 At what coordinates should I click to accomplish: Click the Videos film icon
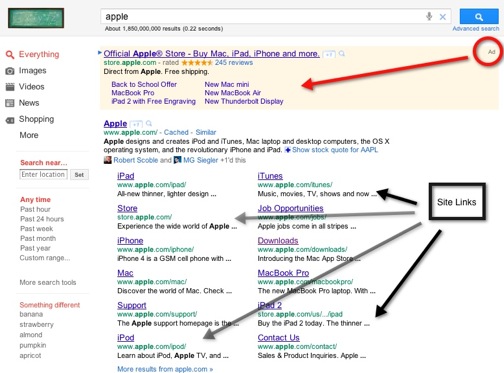pyautogui.click(x=10, y=87)
